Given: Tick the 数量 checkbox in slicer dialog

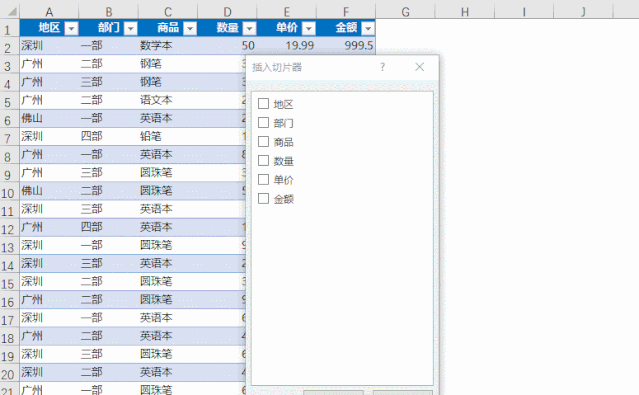Looking at the screenshot, I should coord(263,161).
